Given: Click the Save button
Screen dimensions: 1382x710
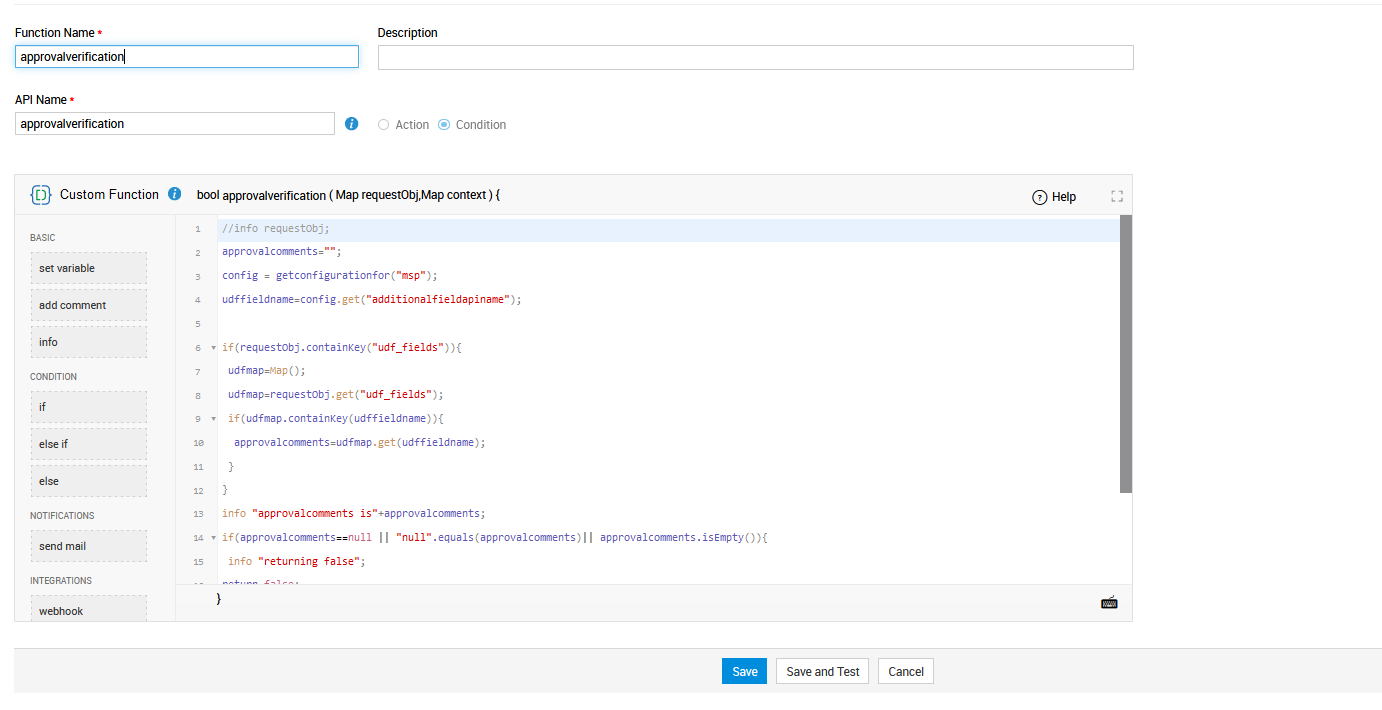Looking at the screenshot, I should [744, 671].
